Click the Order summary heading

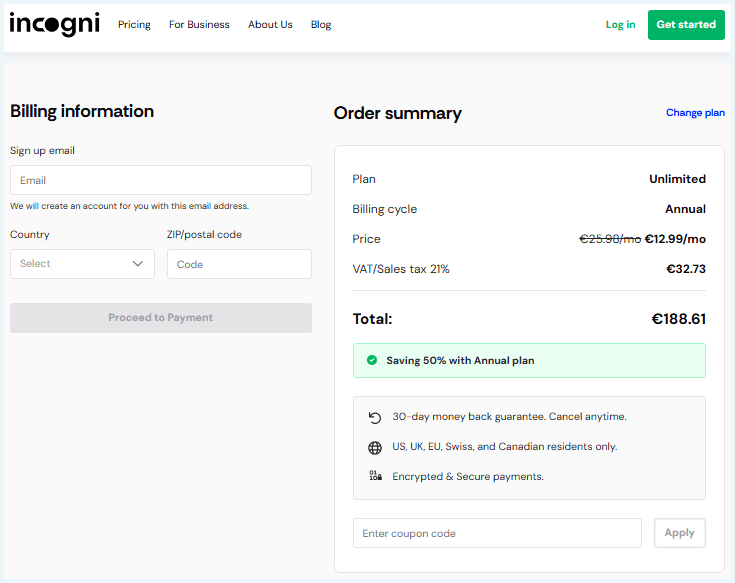398,113
